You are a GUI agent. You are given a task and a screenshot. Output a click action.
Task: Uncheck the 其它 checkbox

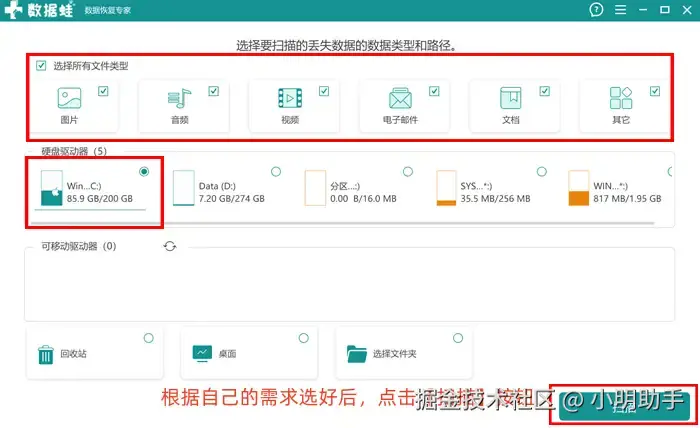[x=654, y=91]
